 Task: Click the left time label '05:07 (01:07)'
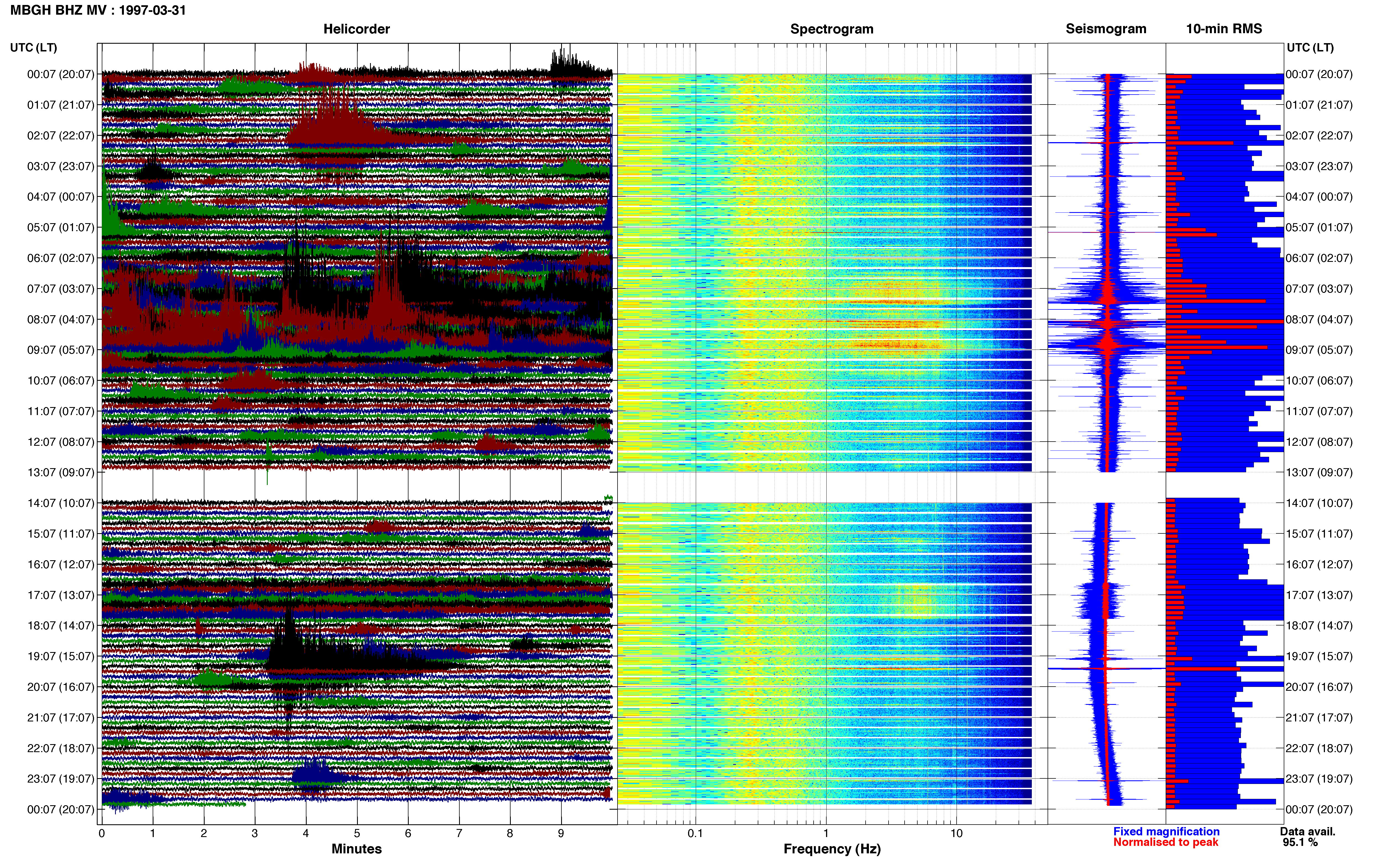[60, 227]
